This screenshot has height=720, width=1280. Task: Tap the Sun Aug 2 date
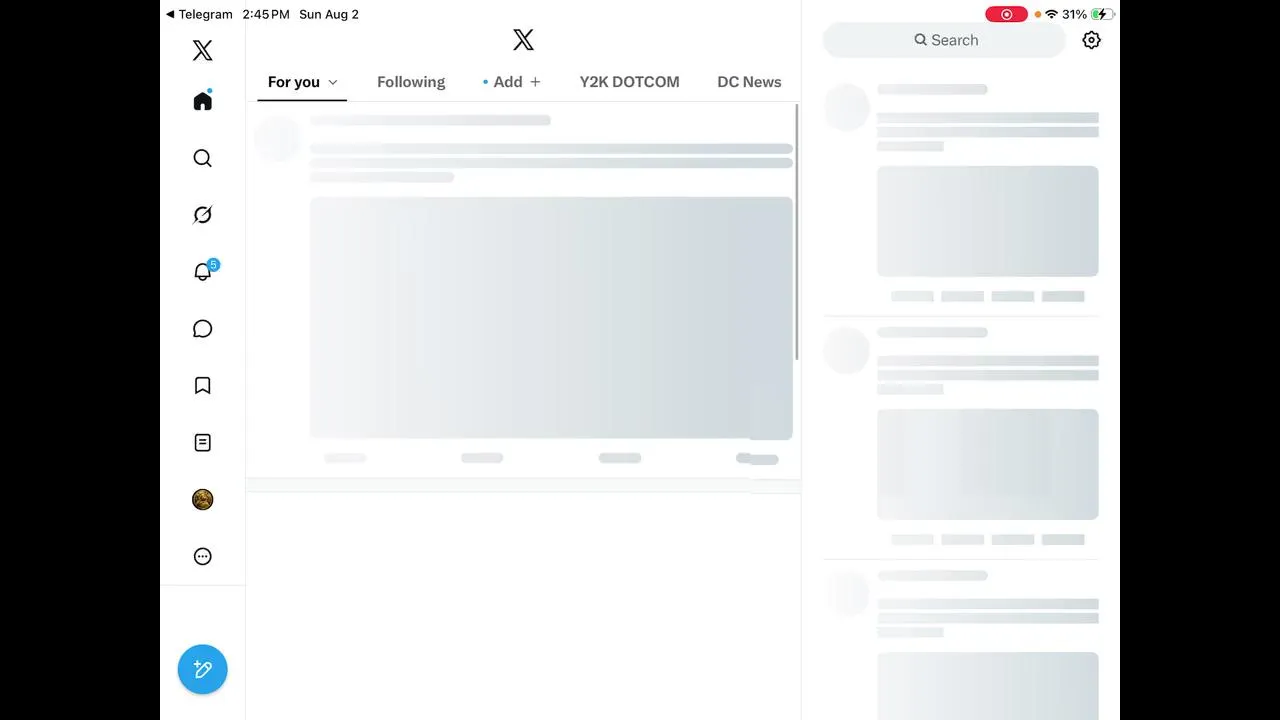[x=329, y=14]
